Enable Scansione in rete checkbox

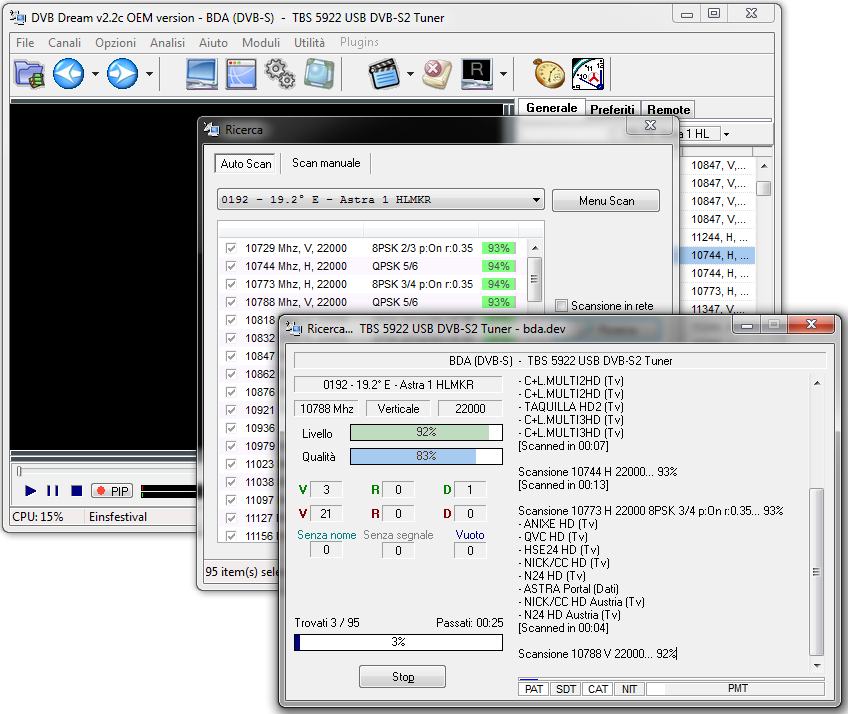click(561, 306)
